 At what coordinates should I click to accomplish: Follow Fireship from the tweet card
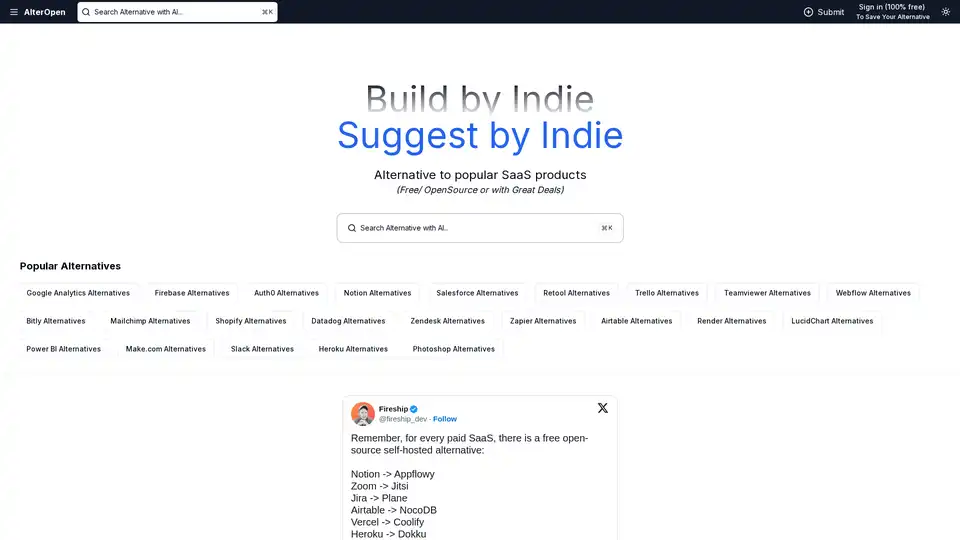[x=445, y=419]
